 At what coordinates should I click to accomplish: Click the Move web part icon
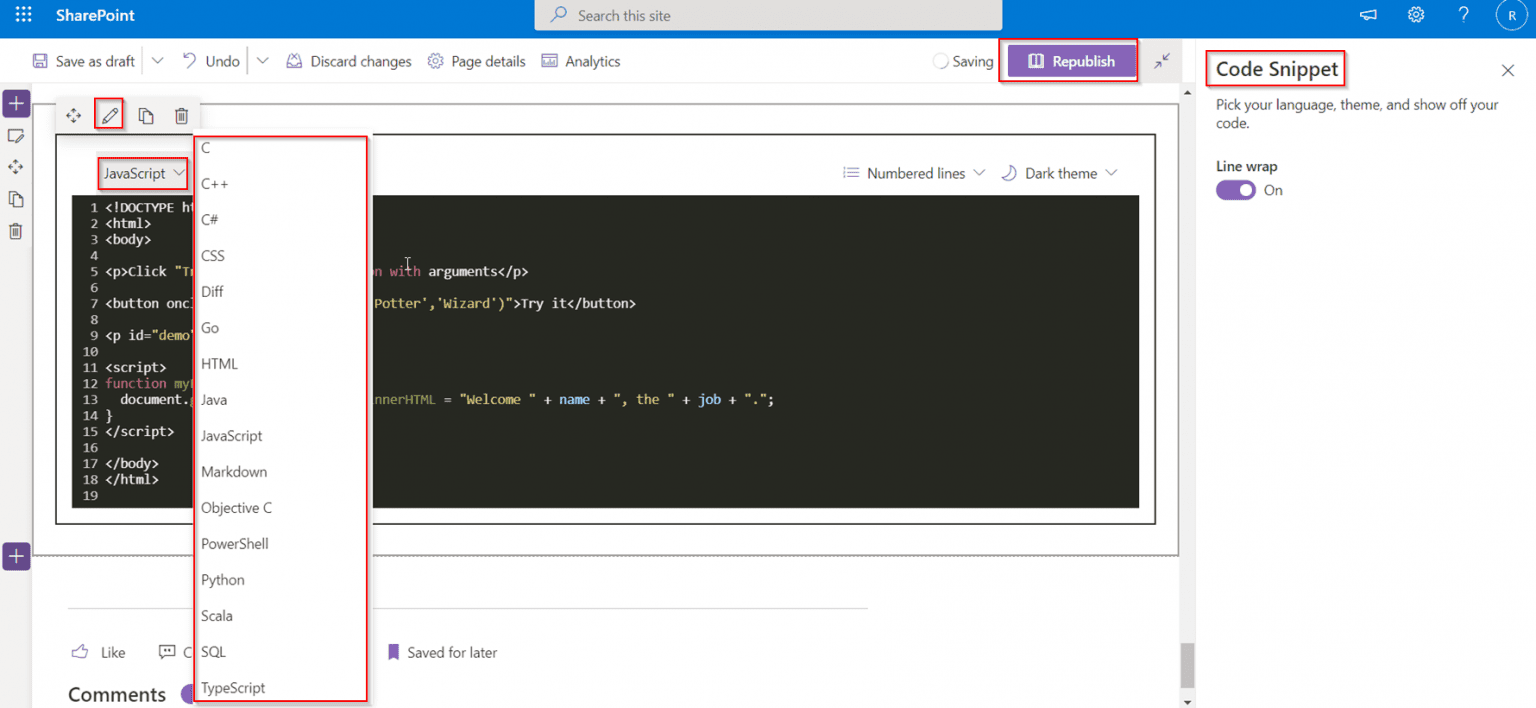tap(73, 115)
